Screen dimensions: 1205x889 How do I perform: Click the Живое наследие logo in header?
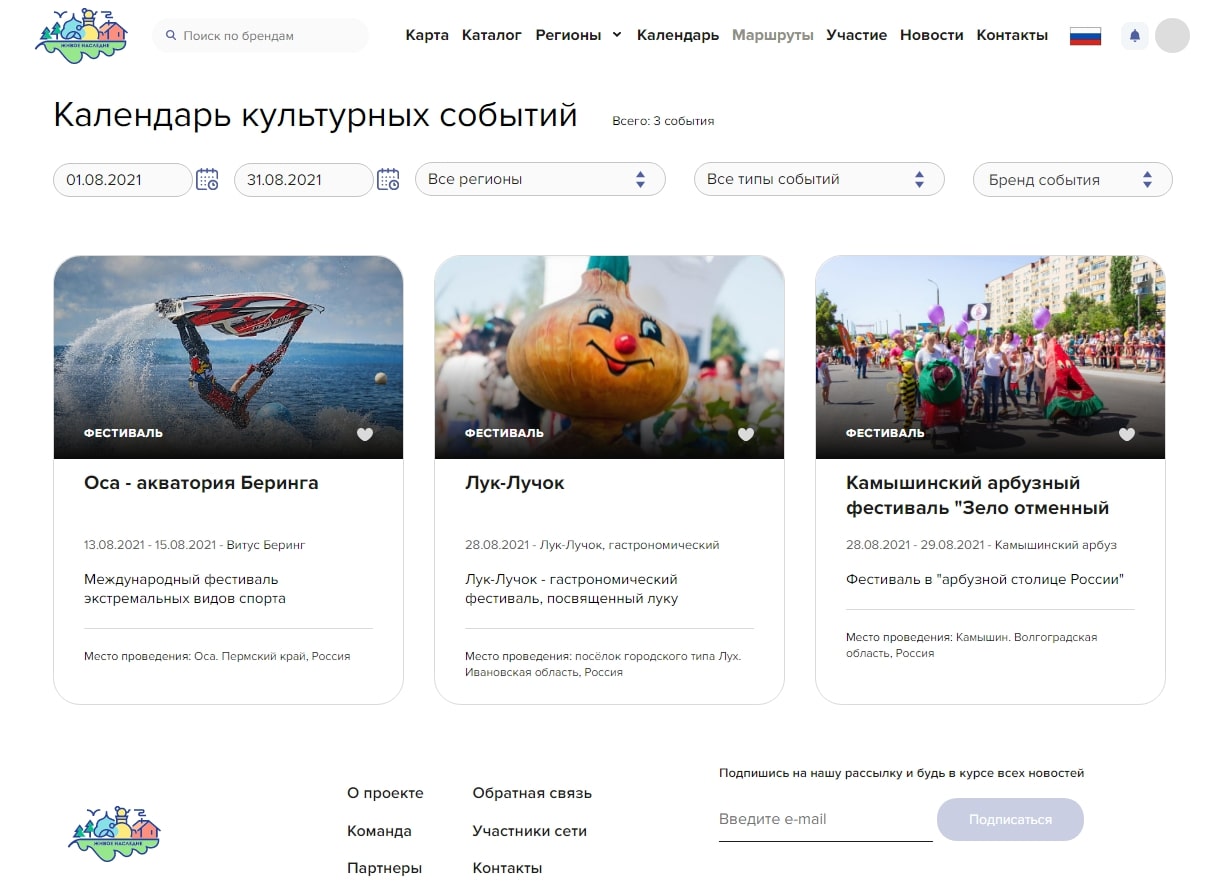81,35
